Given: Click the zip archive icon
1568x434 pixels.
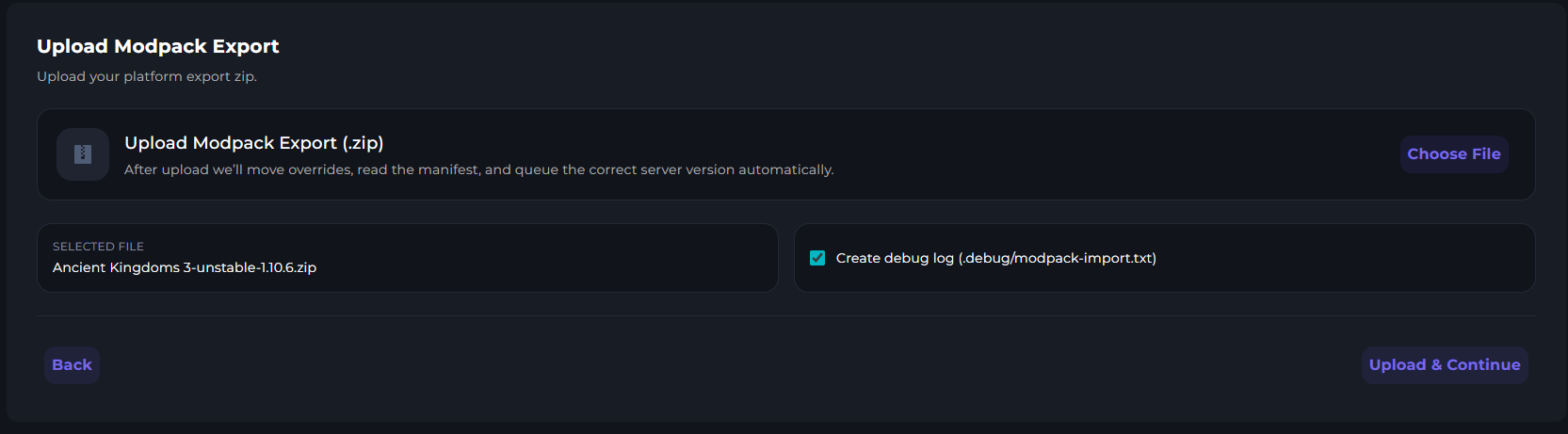Looking at the screenshot, I should click(x=83, y=154).
